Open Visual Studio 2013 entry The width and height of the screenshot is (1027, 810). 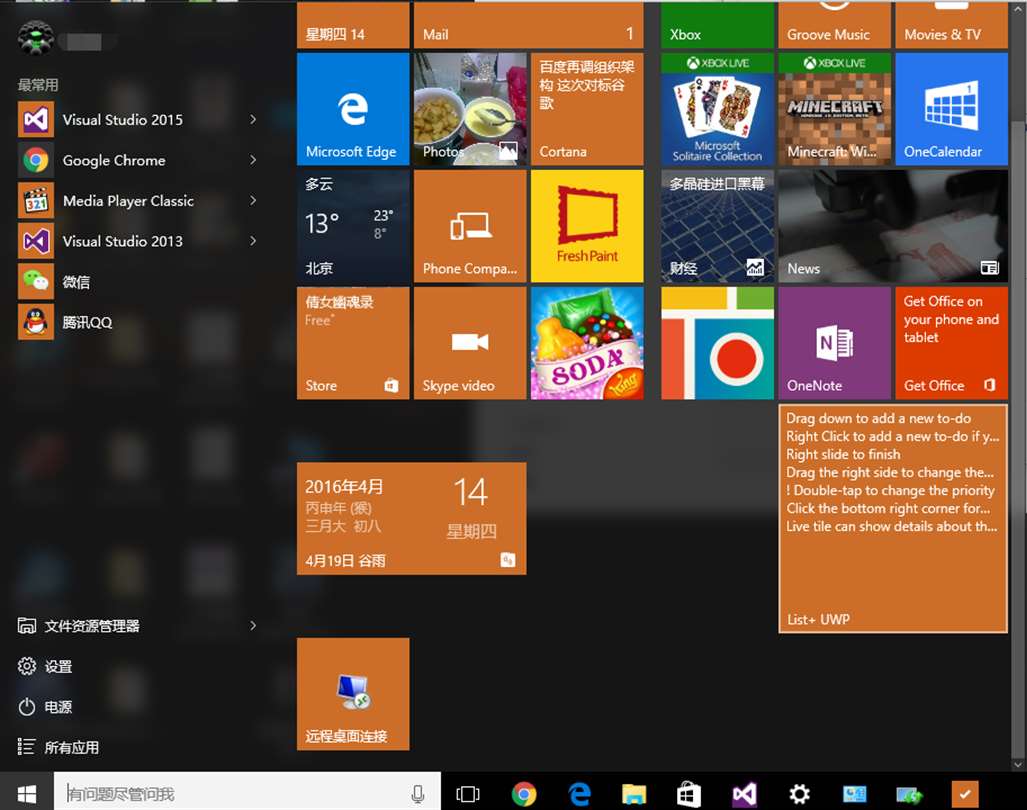click(x=138, y=242)
